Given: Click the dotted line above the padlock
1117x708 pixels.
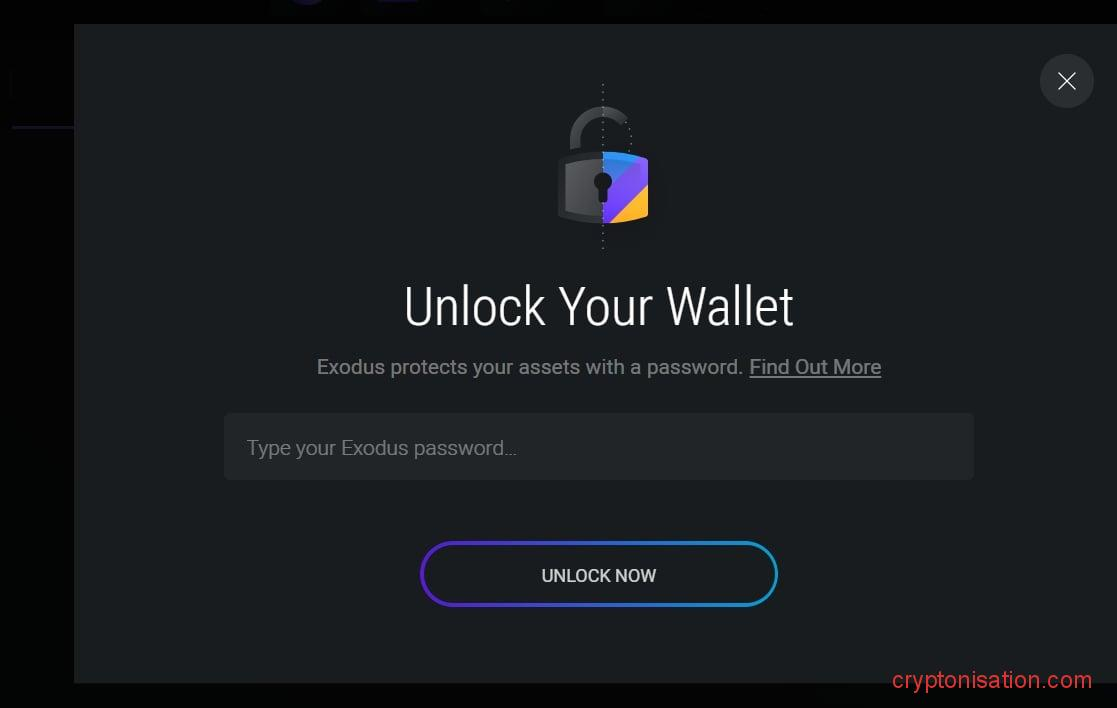Looking at the screenshot, I should click(x=603, y=94).
